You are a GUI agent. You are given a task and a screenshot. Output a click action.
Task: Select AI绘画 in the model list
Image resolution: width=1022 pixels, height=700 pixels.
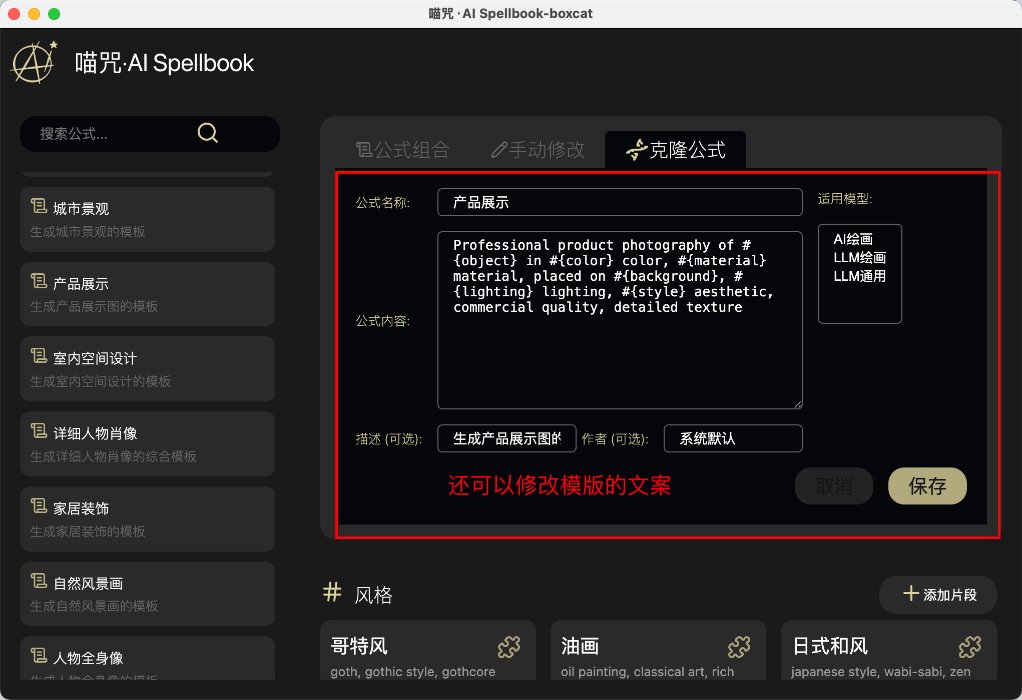[x=853, y=239]
